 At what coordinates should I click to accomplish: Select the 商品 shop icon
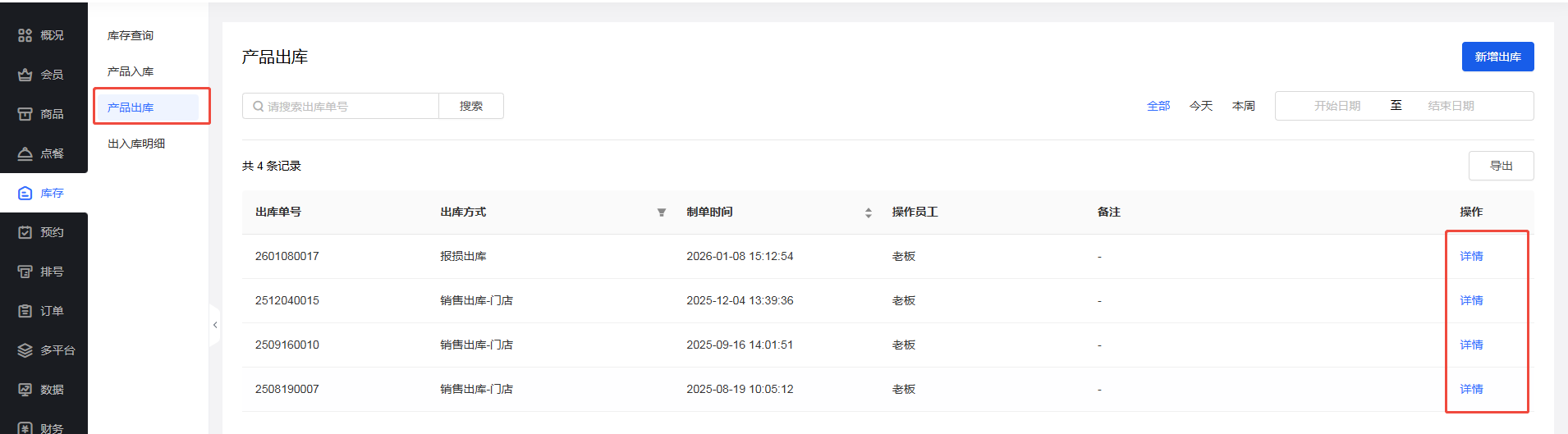[x=25, y=114]
